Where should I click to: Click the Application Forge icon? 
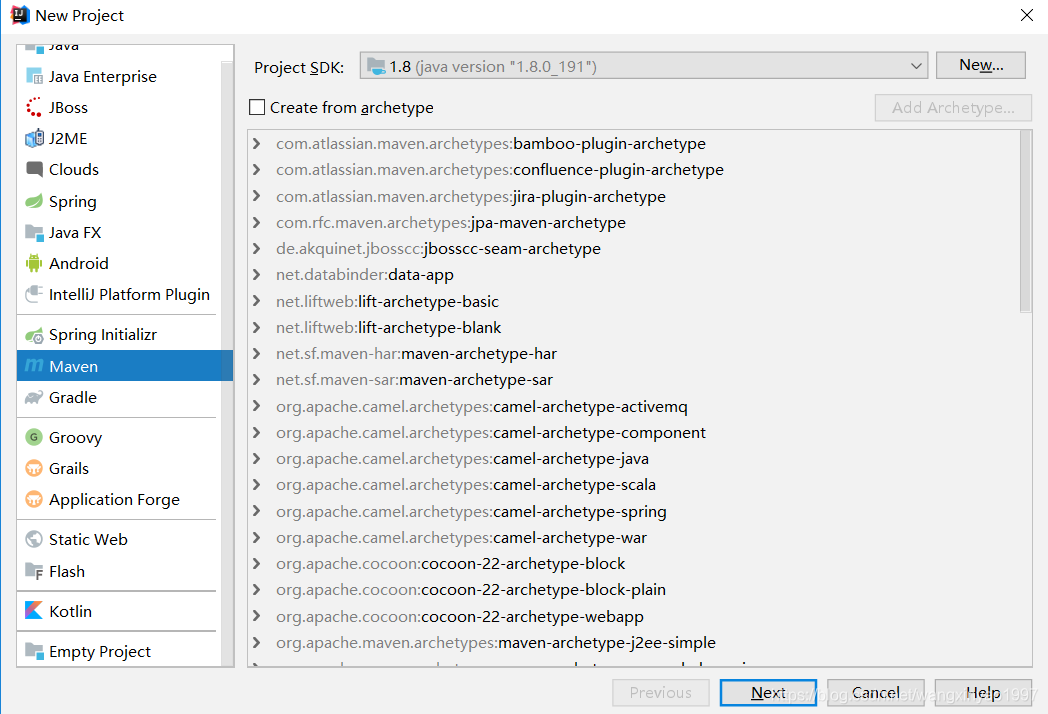coord(34,499)
